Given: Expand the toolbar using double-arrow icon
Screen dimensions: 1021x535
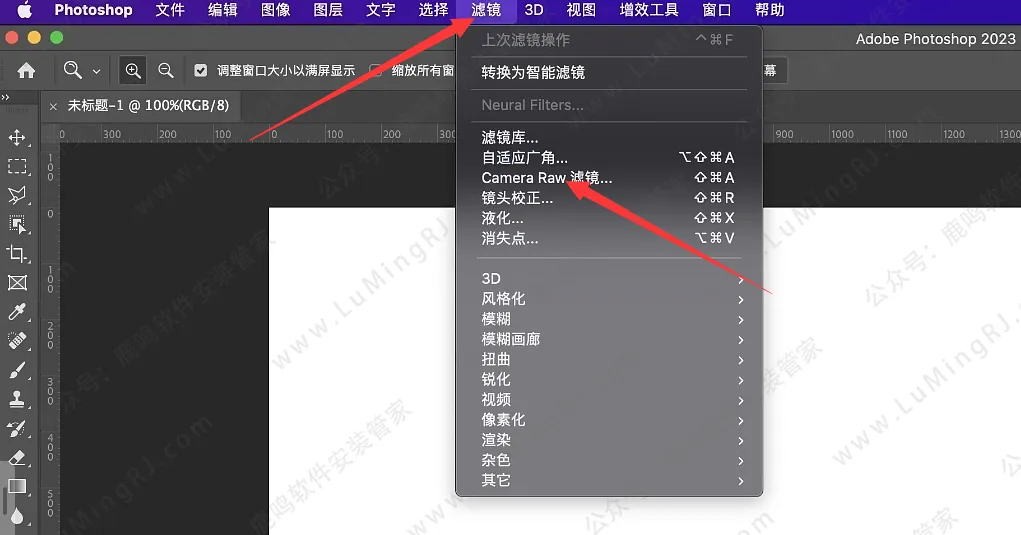Looking at the screenshot, I should point(6,97).
